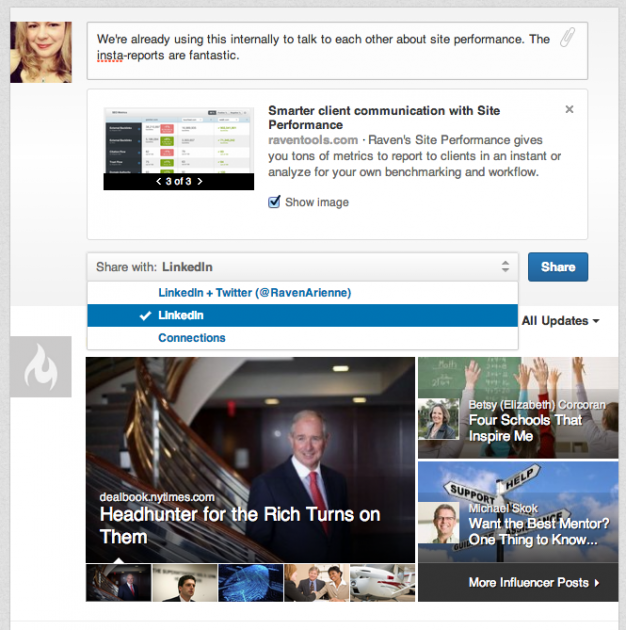Click the status update text box
Image resolution: width=626 pixels, height=630 pixels.
pyautogui.click(x=337, y=51)
